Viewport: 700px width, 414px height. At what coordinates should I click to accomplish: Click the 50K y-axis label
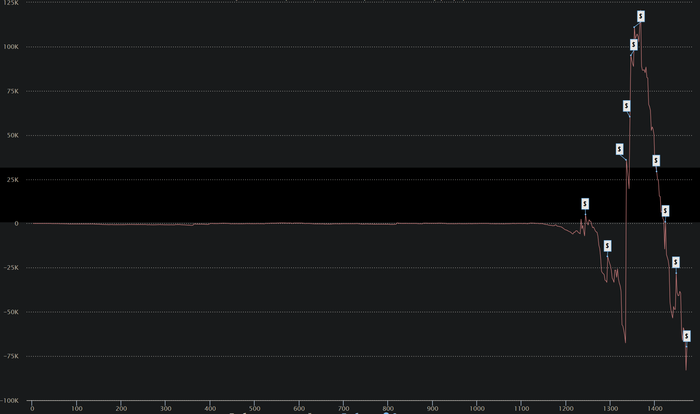(x=12, y=135)
